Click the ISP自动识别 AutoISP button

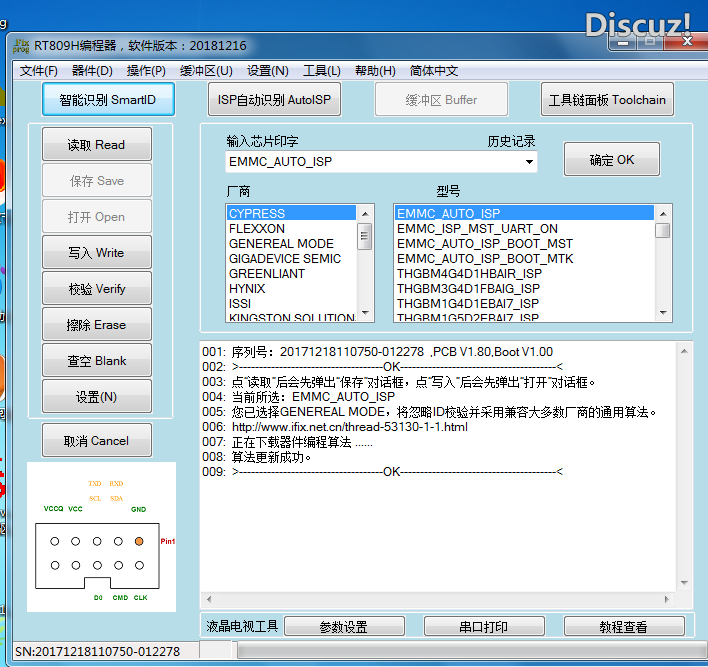274,99
